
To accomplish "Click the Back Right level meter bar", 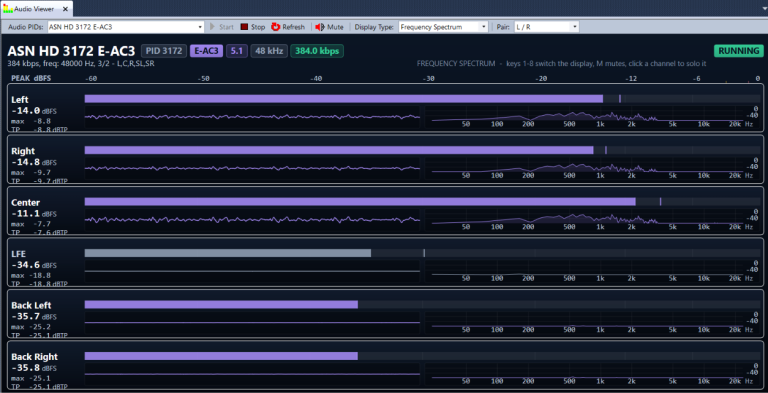I will tap(221, 356).
